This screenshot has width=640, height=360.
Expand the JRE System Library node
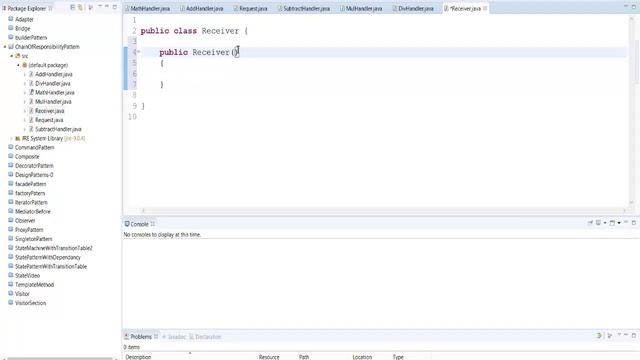click(12, 138)
